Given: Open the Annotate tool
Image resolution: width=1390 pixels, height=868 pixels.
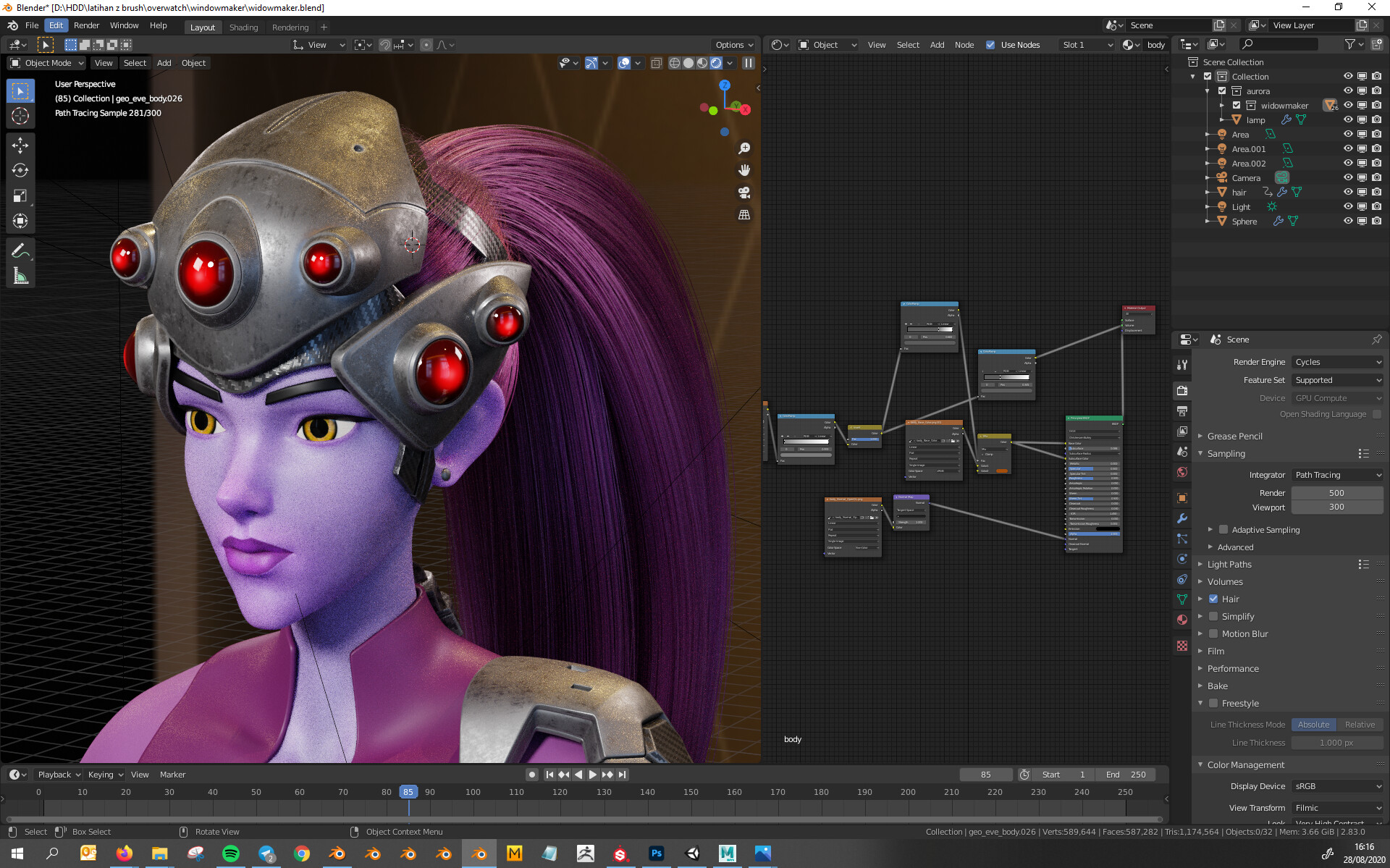Looking at the screenshot, I should (20, 250).
